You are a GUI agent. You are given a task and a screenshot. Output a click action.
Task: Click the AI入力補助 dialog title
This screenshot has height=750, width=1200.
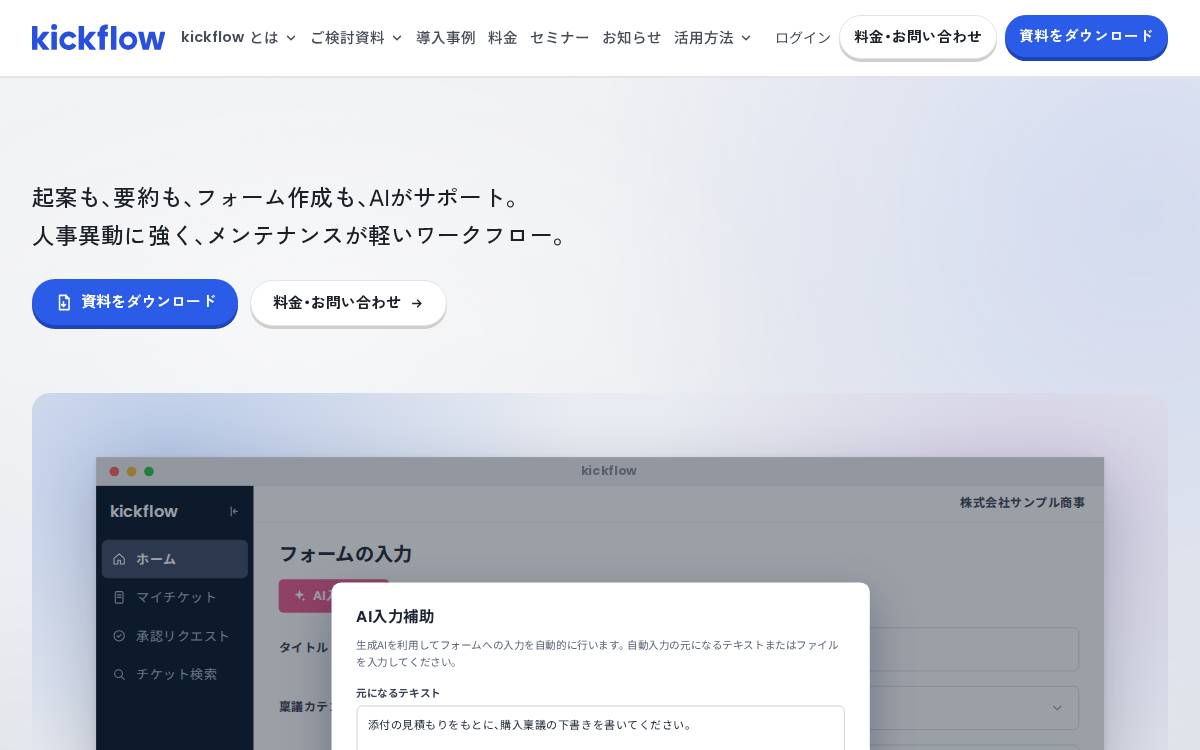pyautogui.click(x=395, y=617)
